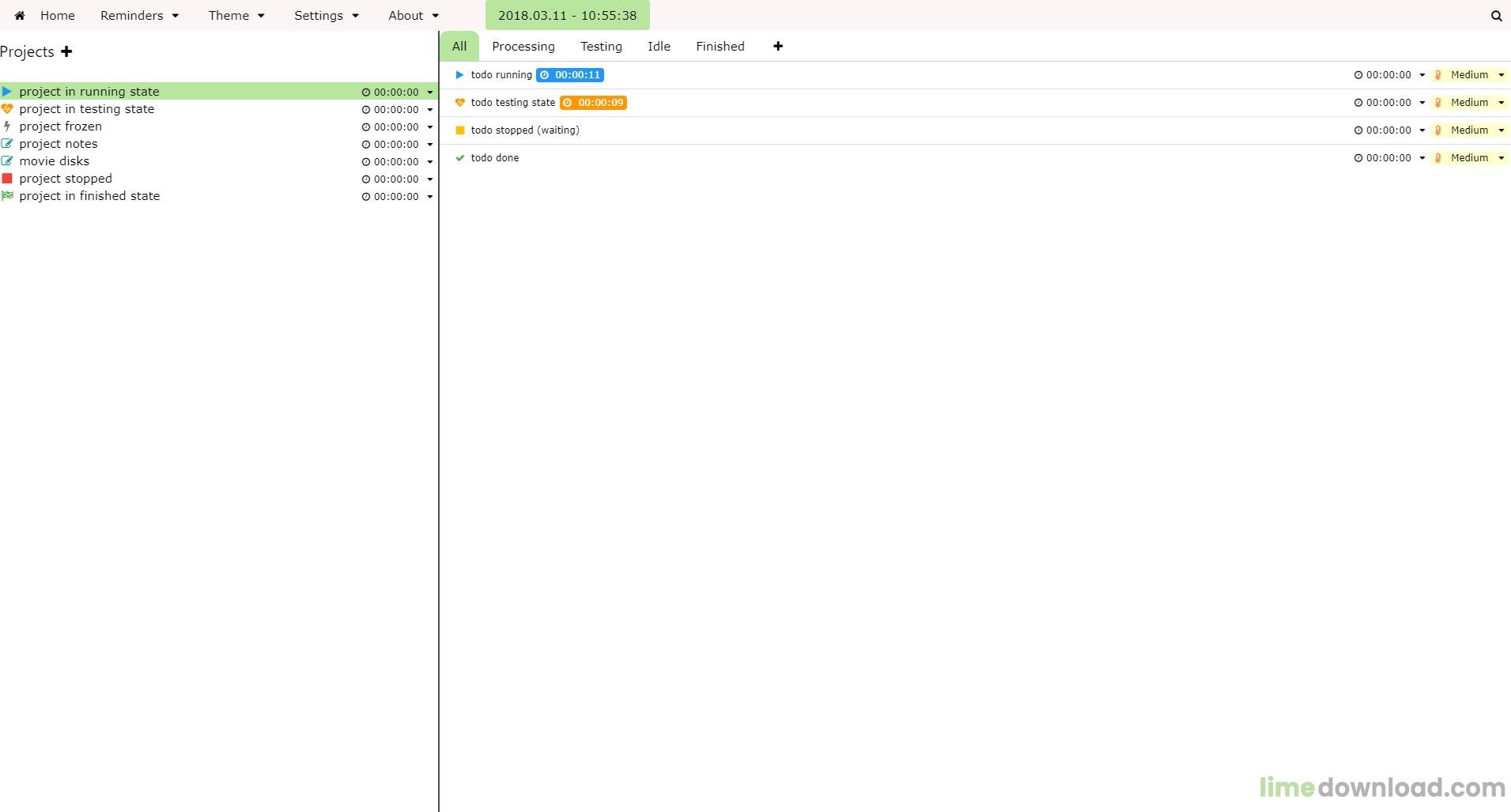Click the red stop icon of project stopped
The width and height of the screenshot is (1511, 812).
pos(7,179)
